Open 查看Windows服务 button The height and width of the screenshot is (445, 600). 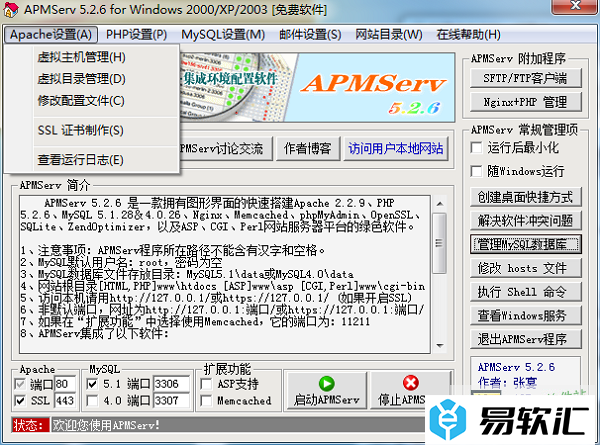click(x=525, y=315)
